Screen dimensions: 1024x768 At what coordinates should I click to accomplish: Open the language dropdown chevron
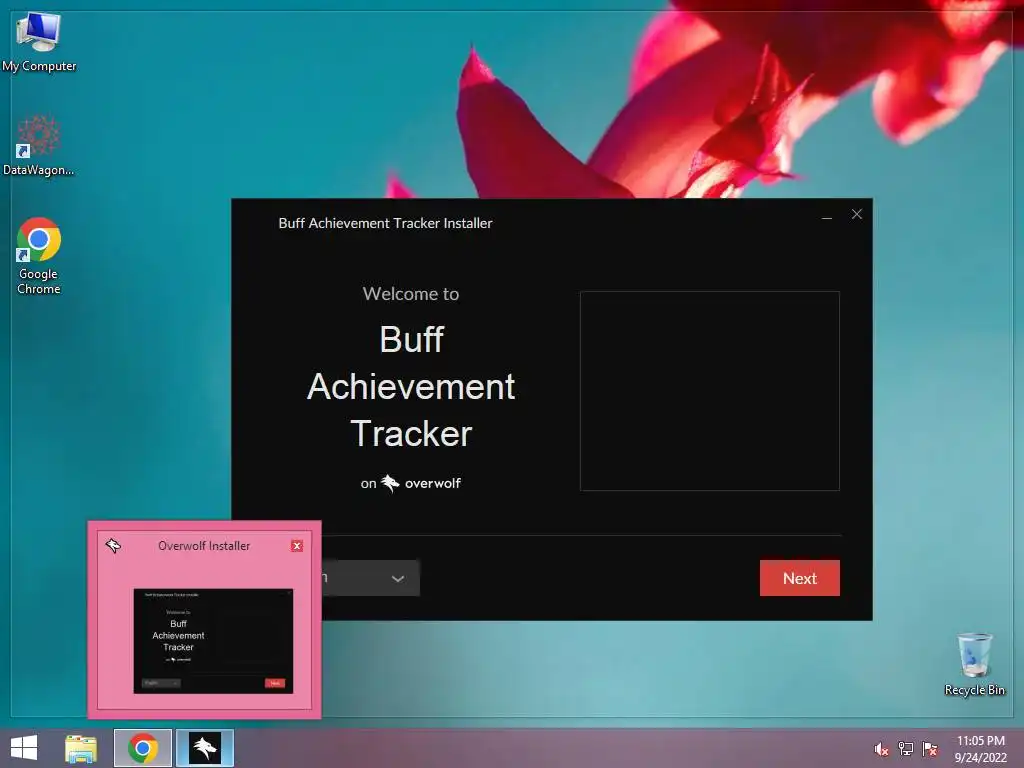(397, 579)
